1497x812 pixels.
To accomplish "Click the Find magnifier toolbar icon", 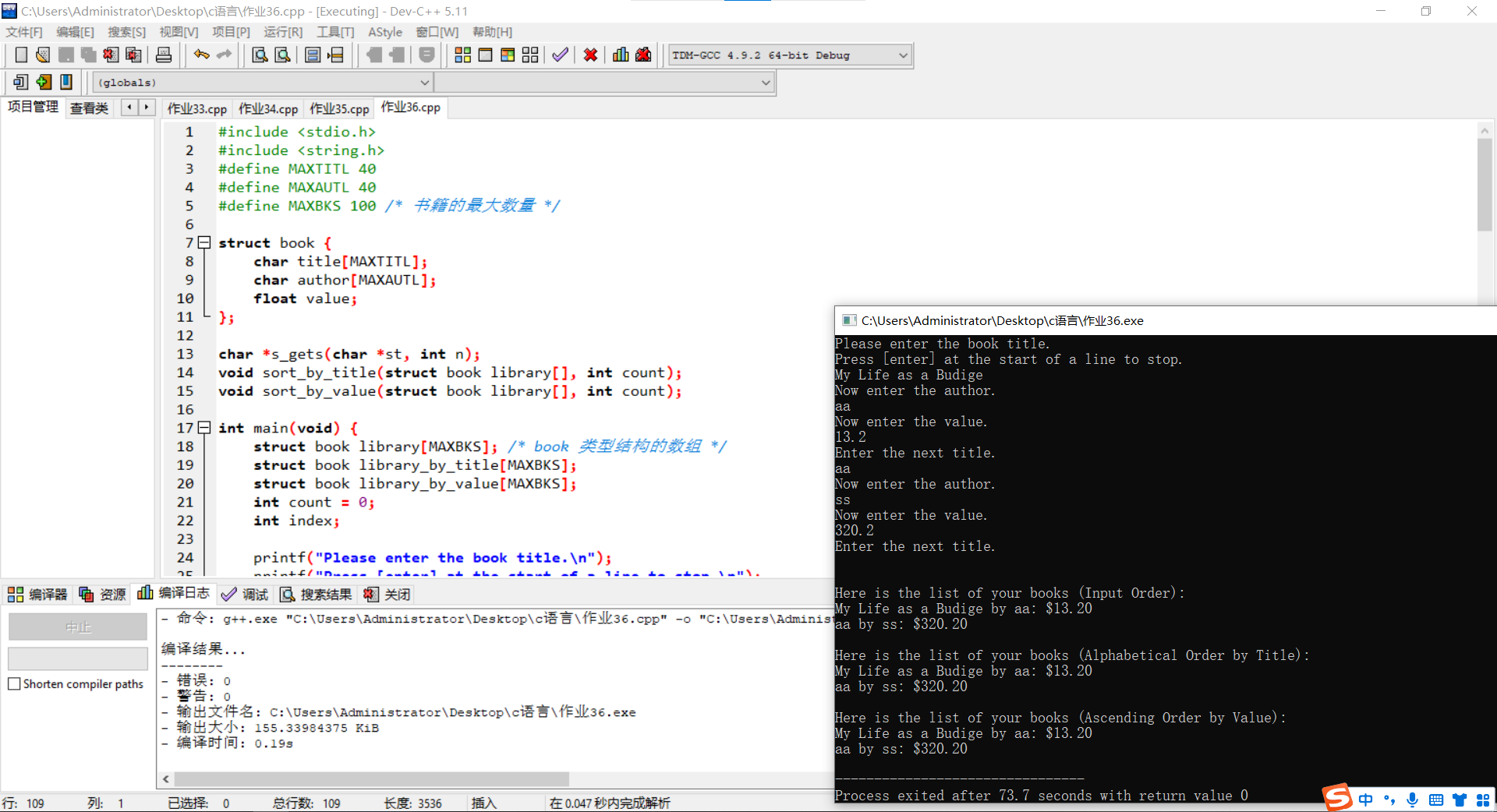I will pos(260,55).
